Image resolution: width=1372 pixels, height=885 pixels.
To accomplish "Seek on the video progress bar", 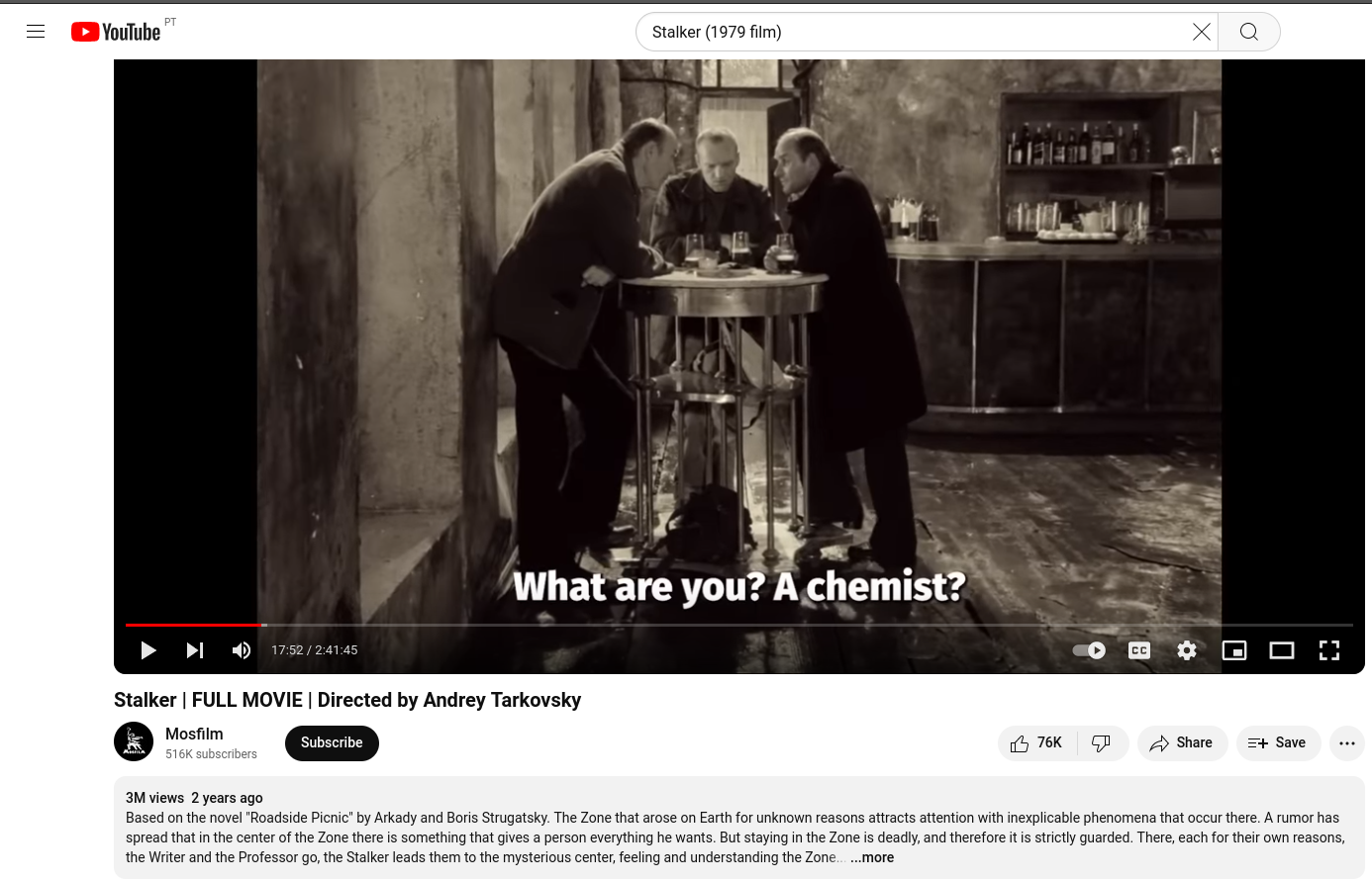I will point(739,625).
